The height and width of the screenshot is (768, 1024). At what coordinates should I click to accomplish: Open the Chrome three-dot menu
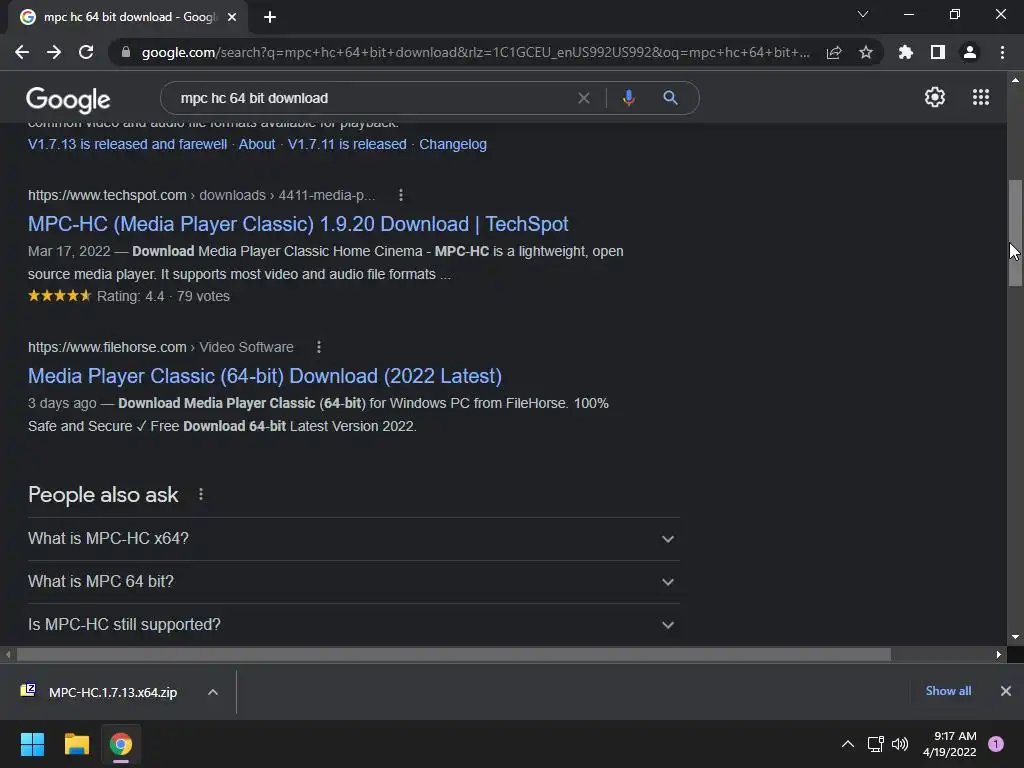tap(1002, 52)
